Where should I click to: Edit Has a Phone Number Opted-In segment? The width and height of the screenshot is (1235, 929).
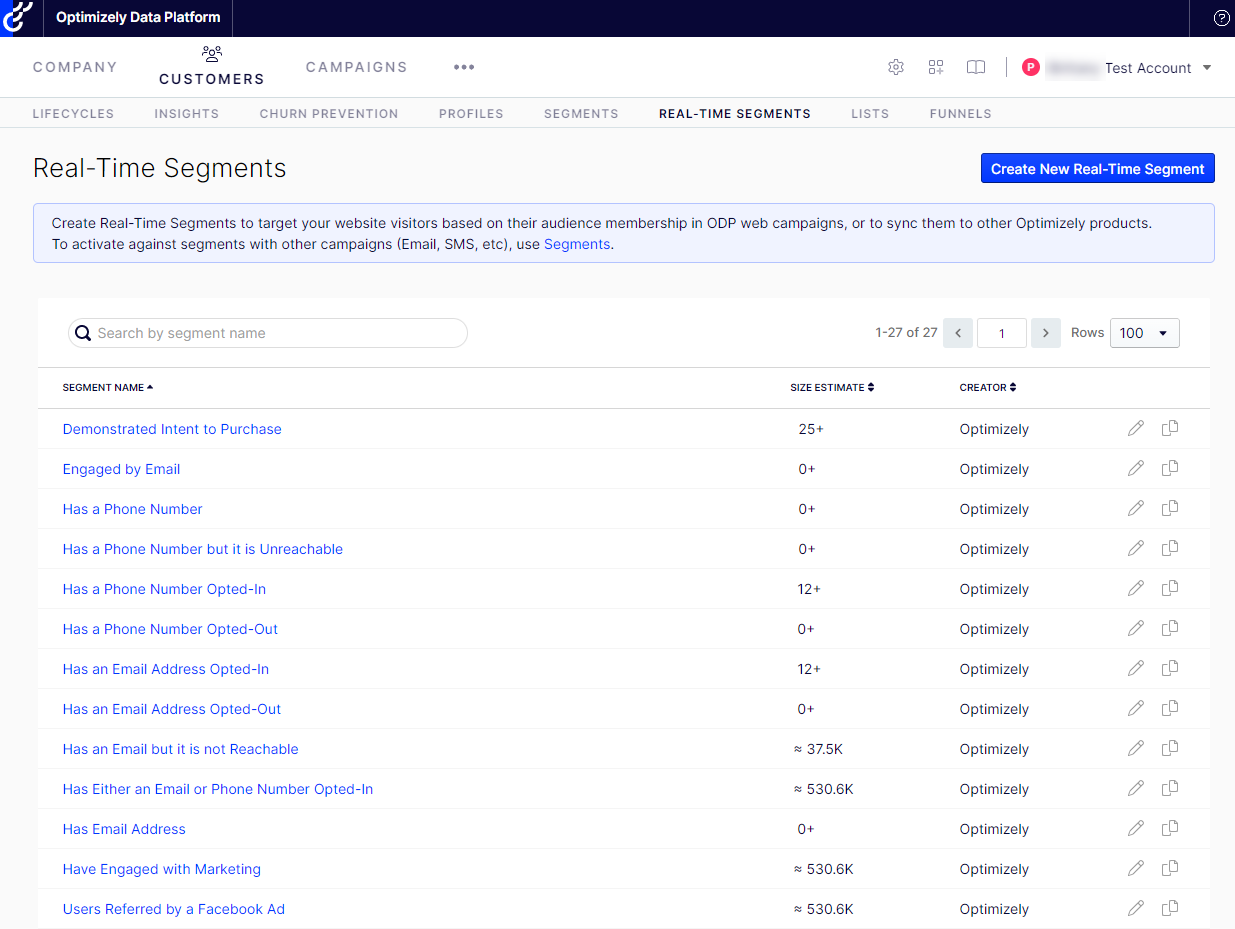1135,589
